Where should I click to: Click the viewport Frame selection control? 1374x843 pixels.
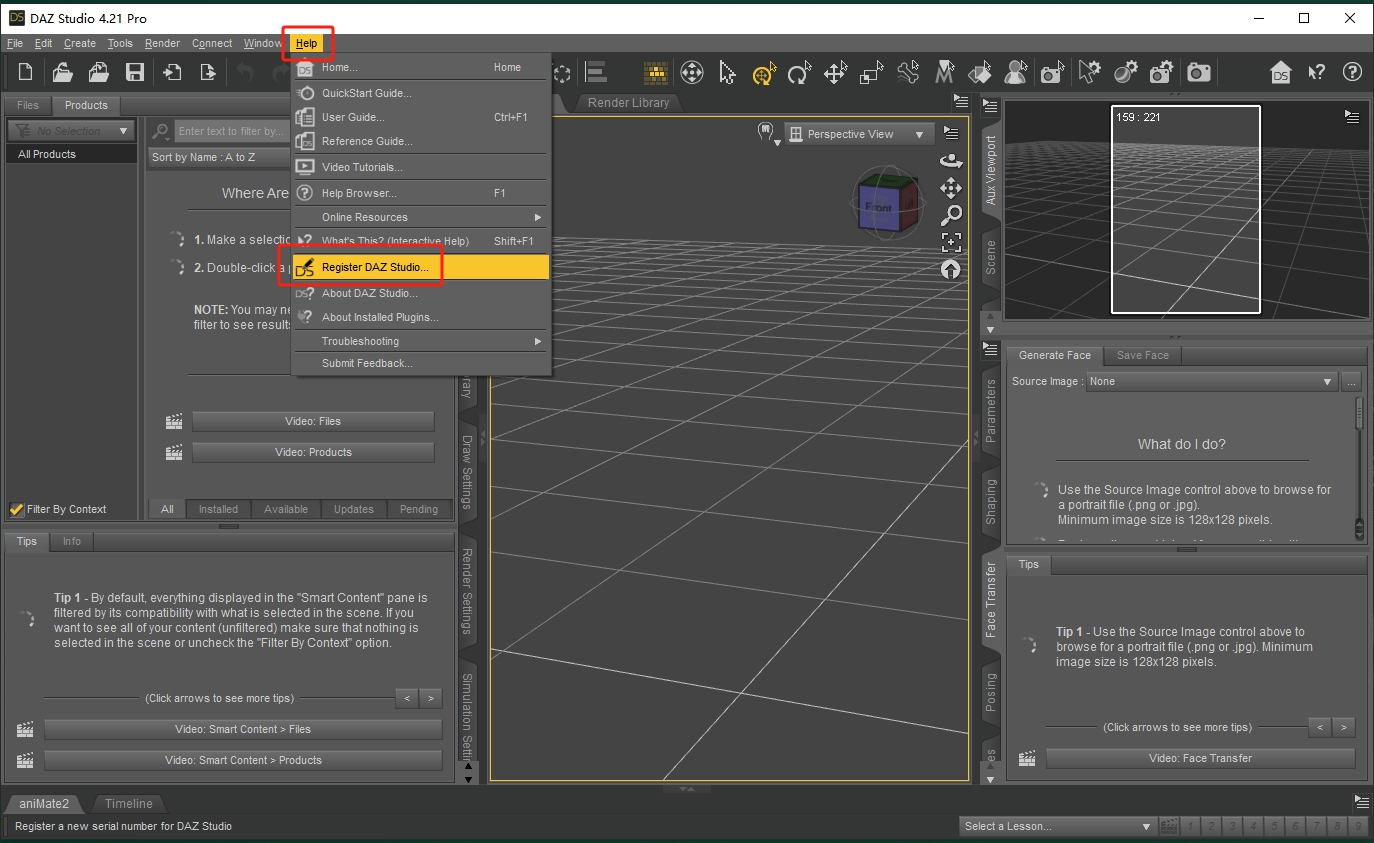[x=951, y=242]
